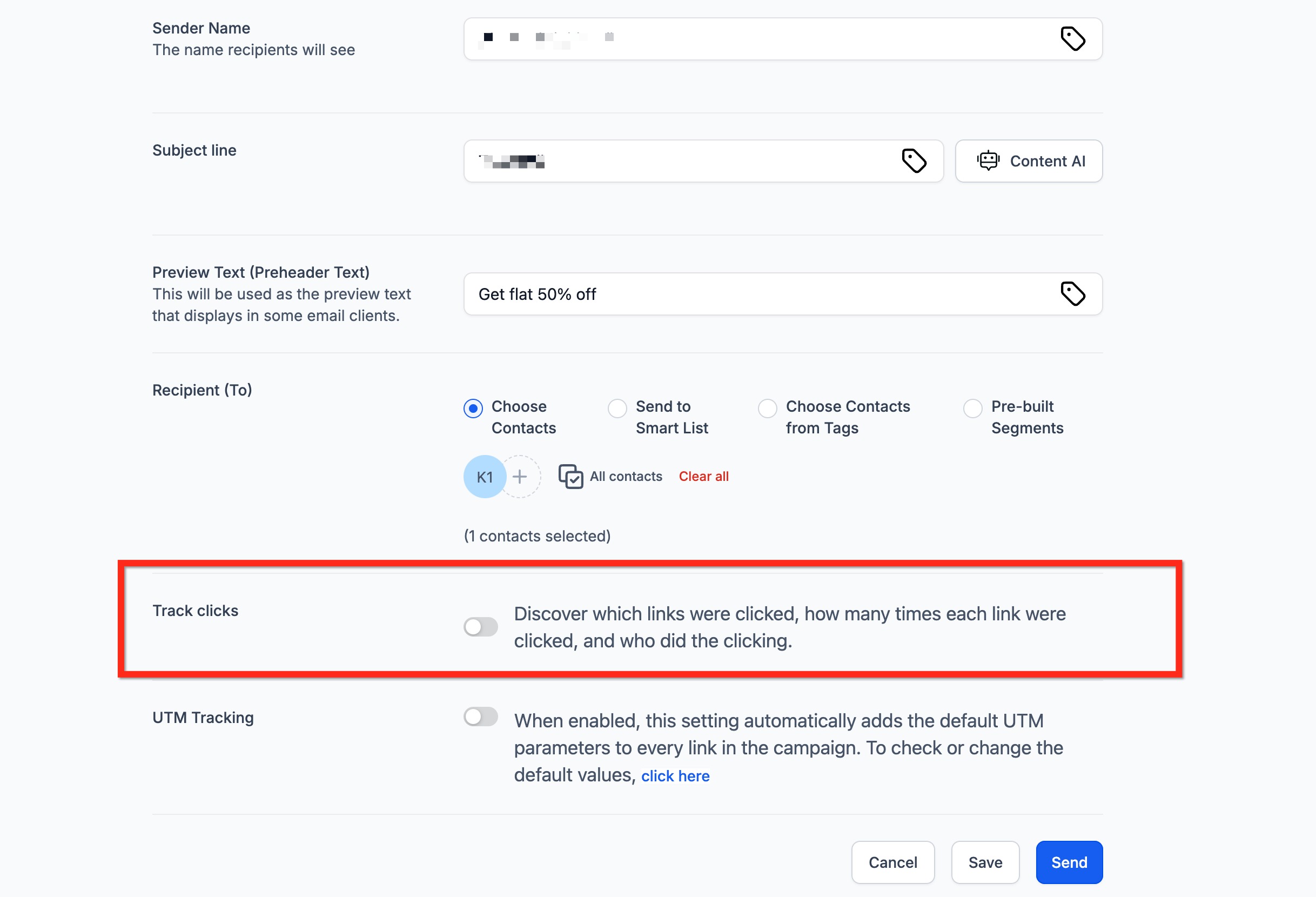
Task: Select Pre-built Segments radio option
Action: click(973, 409)
